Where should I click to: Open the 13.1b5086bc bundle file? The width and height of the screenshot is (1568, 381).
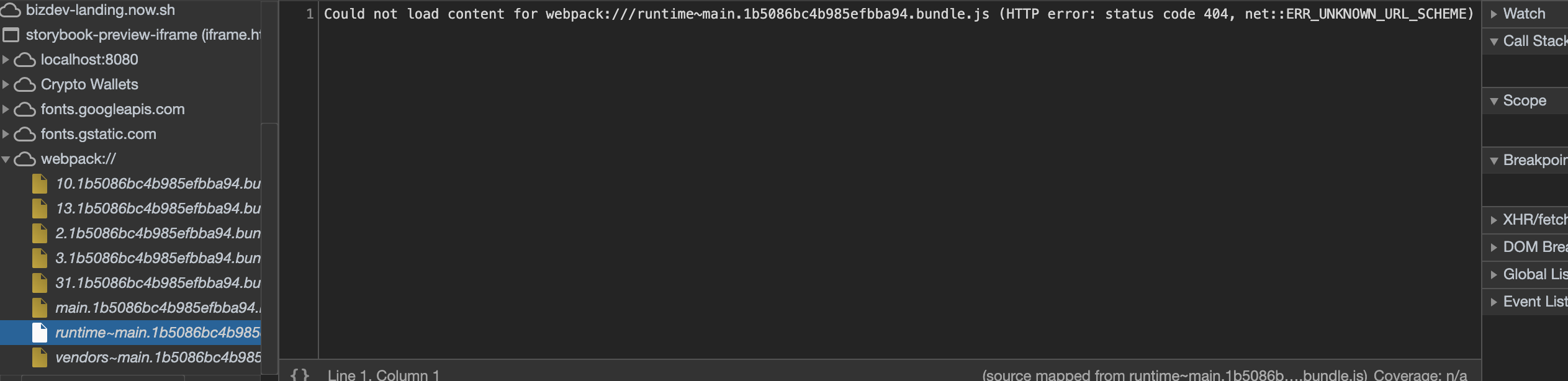[155, 208]
